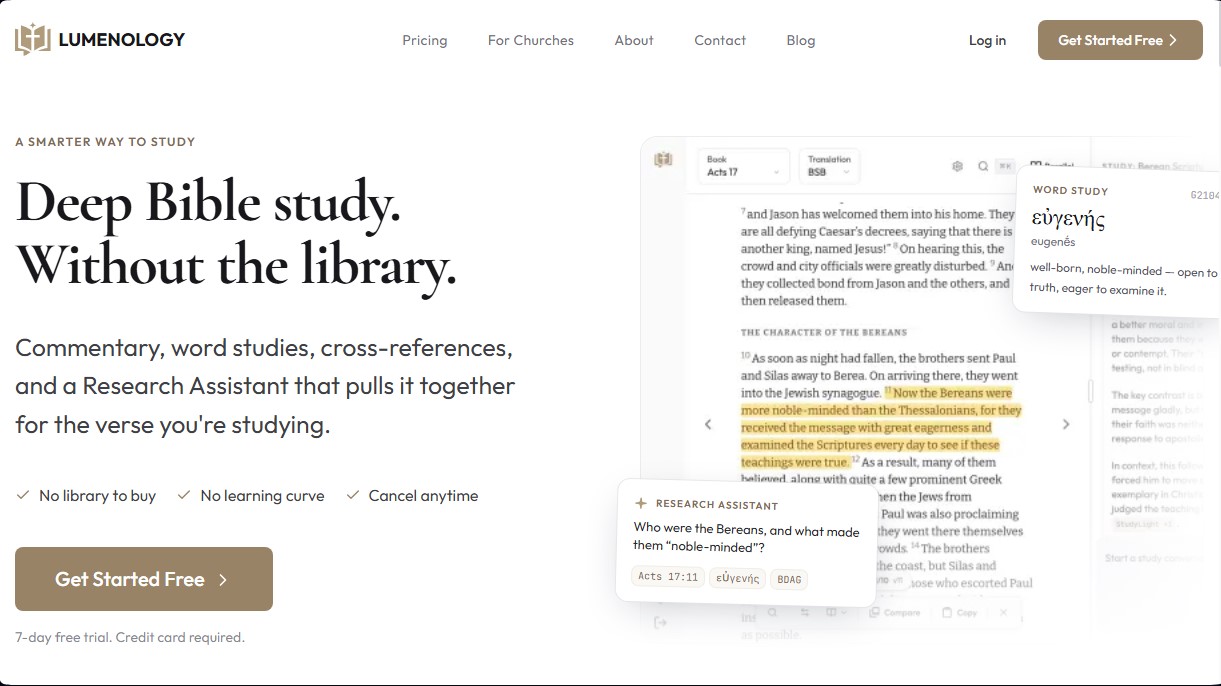The image size is (1221, 686).
Task: Open the About page
Action: (x=634, y=40)
